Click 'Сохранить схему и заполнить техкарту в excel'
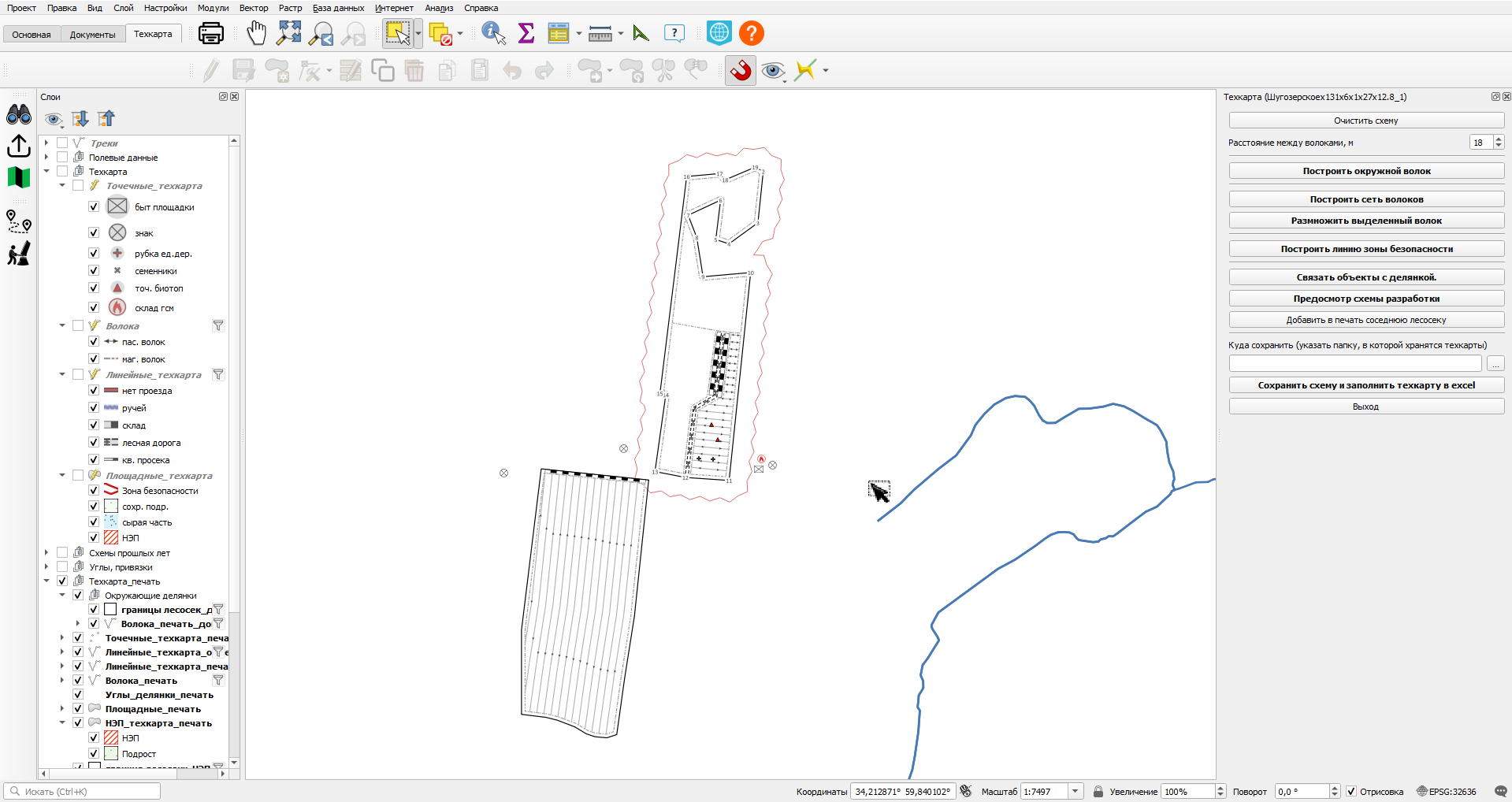 point(1366,385)
